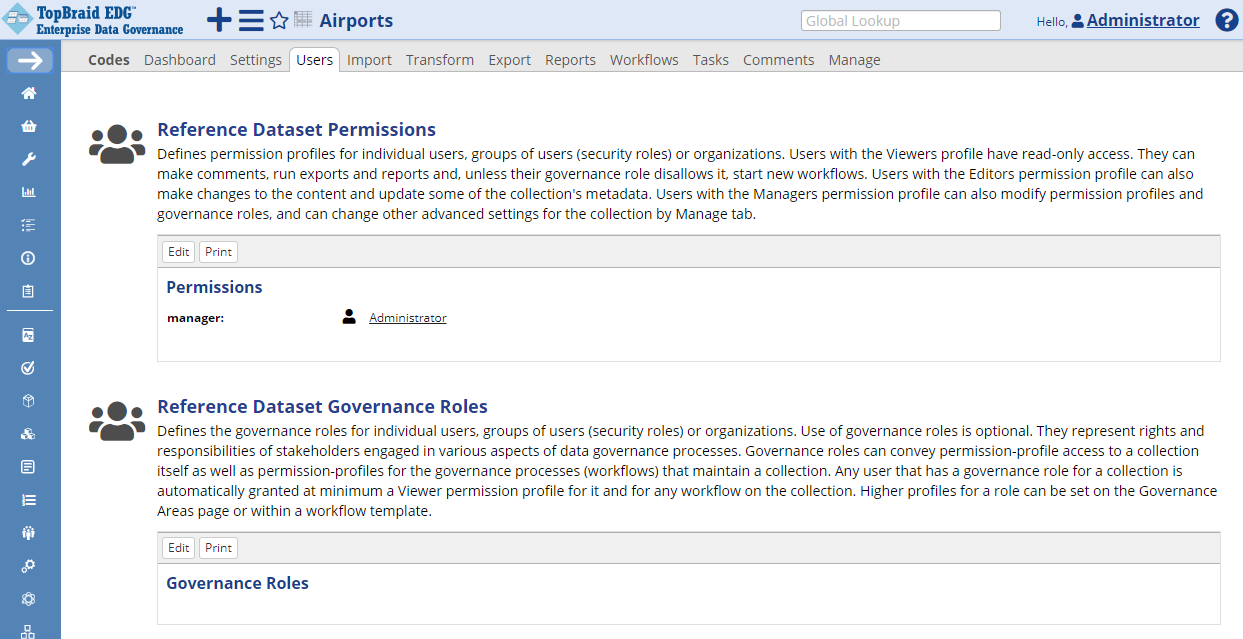Open the hamburger menu next to Airports
The image size is (1243, 639).
(250, 19)
